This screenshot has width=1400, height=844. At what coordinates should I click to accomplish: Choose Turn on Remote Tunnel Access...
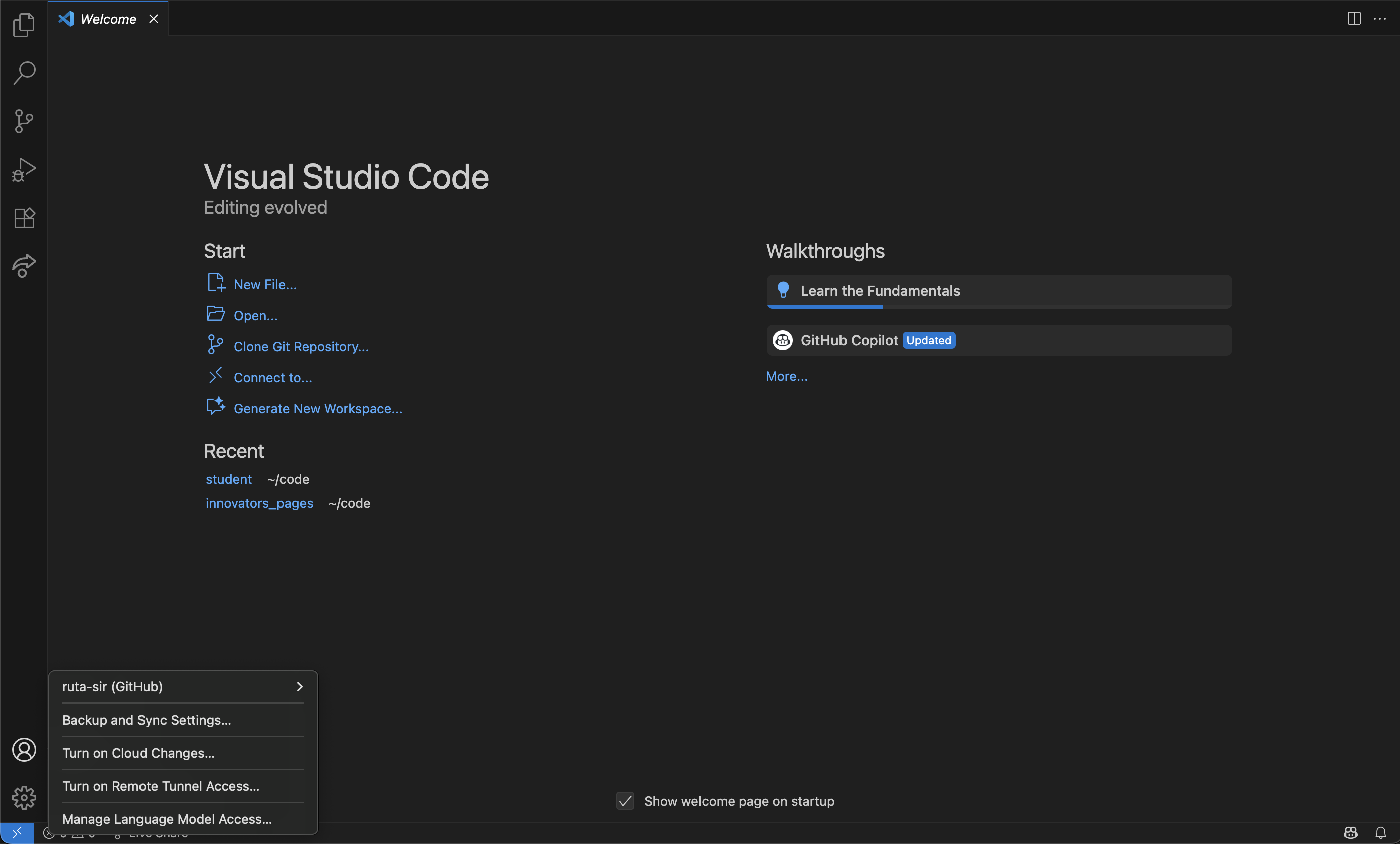click(183, 786)
